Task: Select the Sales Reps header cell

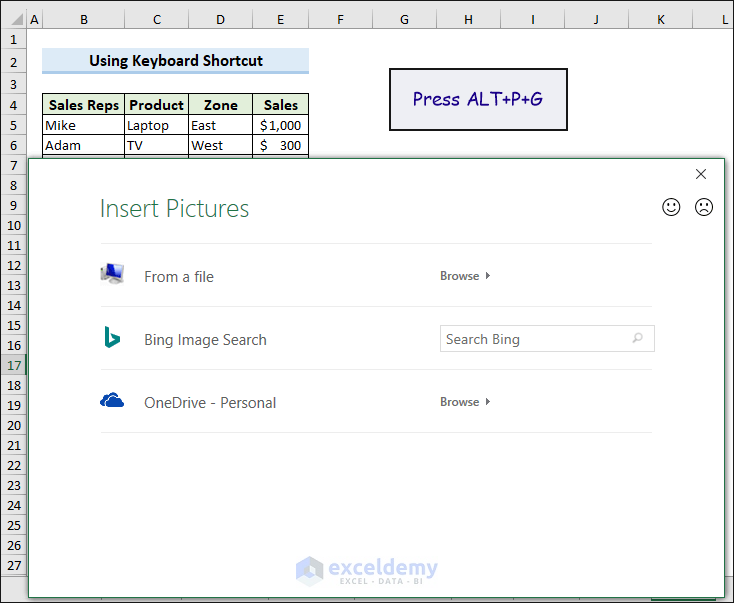Action: pyautogui.click(x=84, y=105)
